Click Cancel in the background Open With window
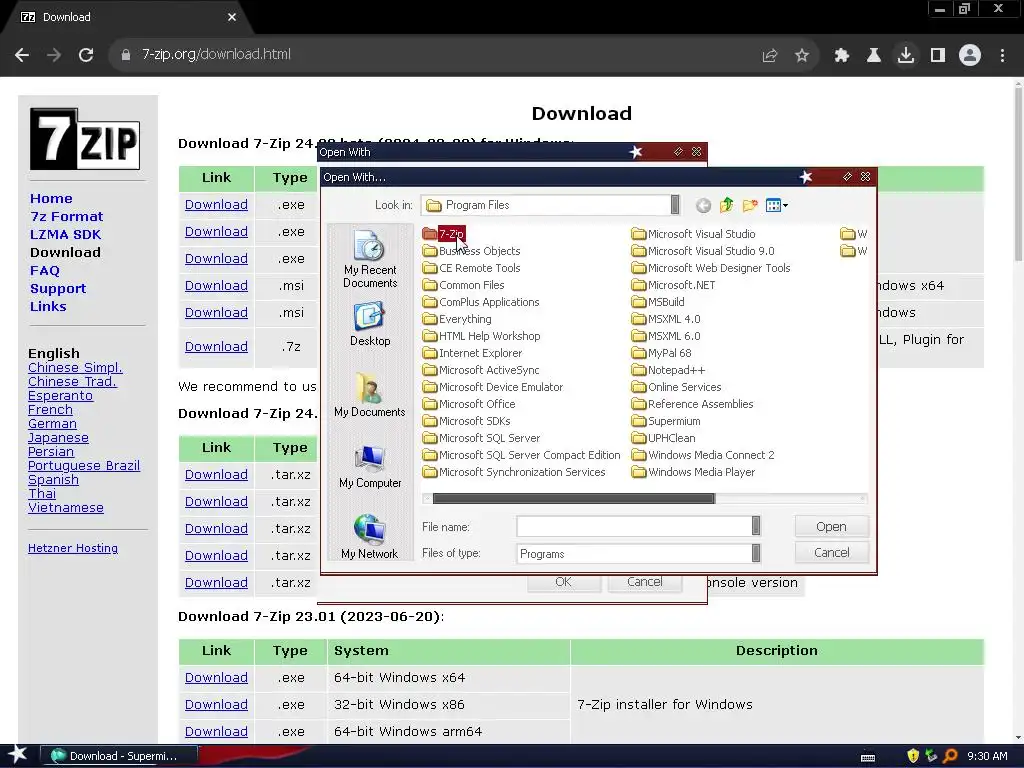The width and height of the screenshot is (1024, 768). (645, 583)
